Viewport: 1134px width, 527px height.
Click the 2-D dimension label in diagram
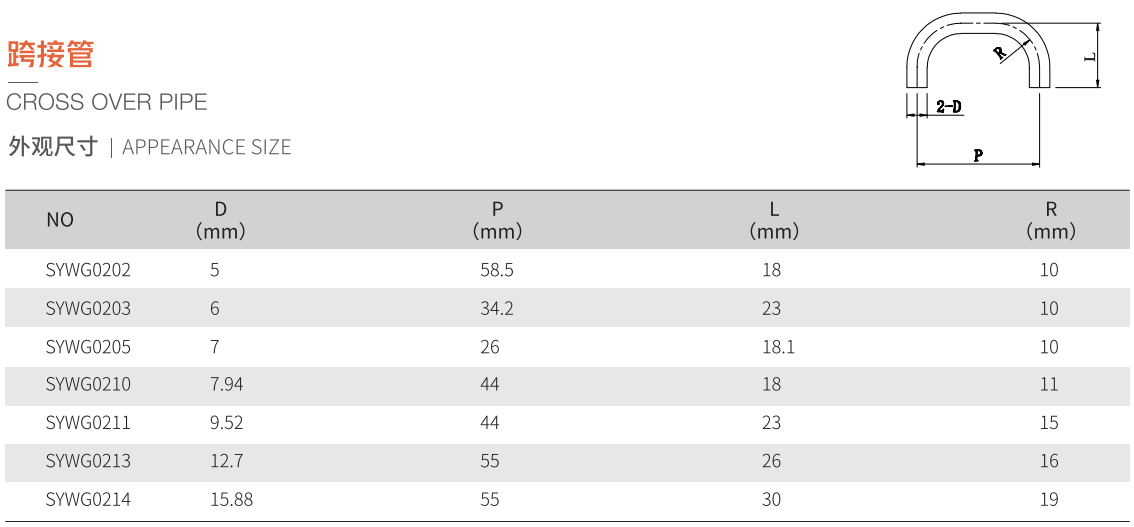[949, 108]
